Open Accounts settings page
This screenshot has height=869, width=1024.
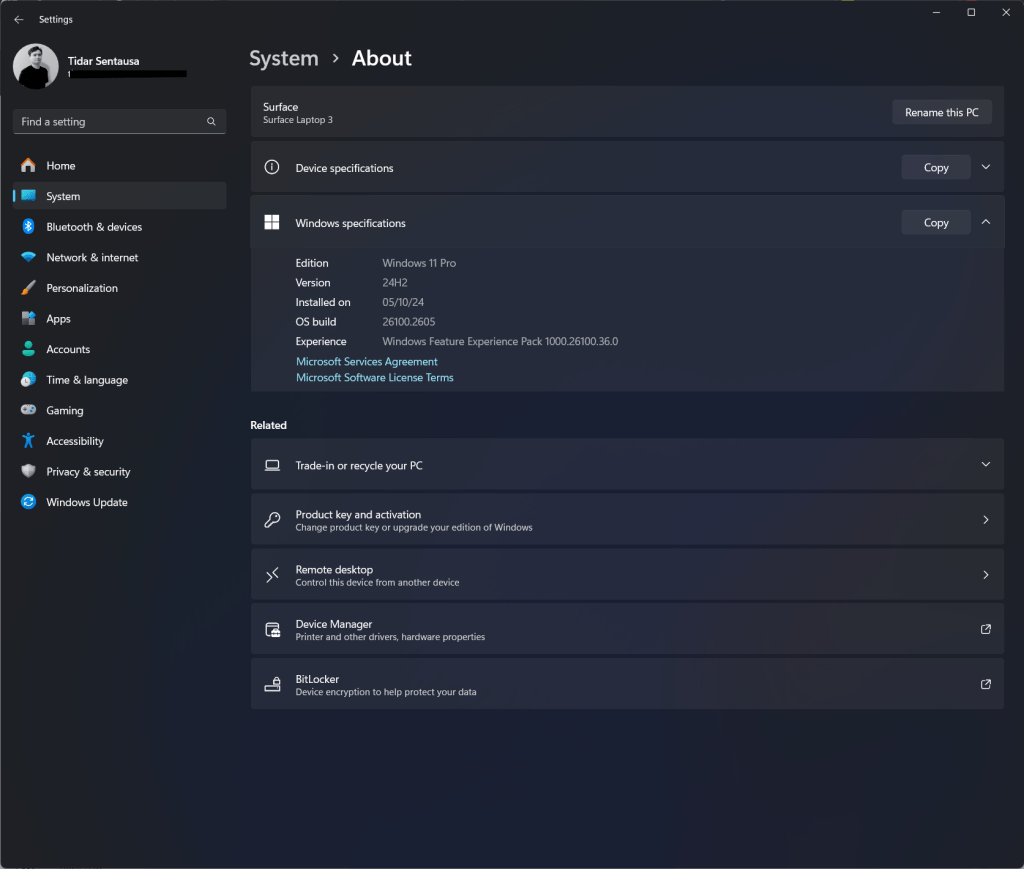point(120,349)
